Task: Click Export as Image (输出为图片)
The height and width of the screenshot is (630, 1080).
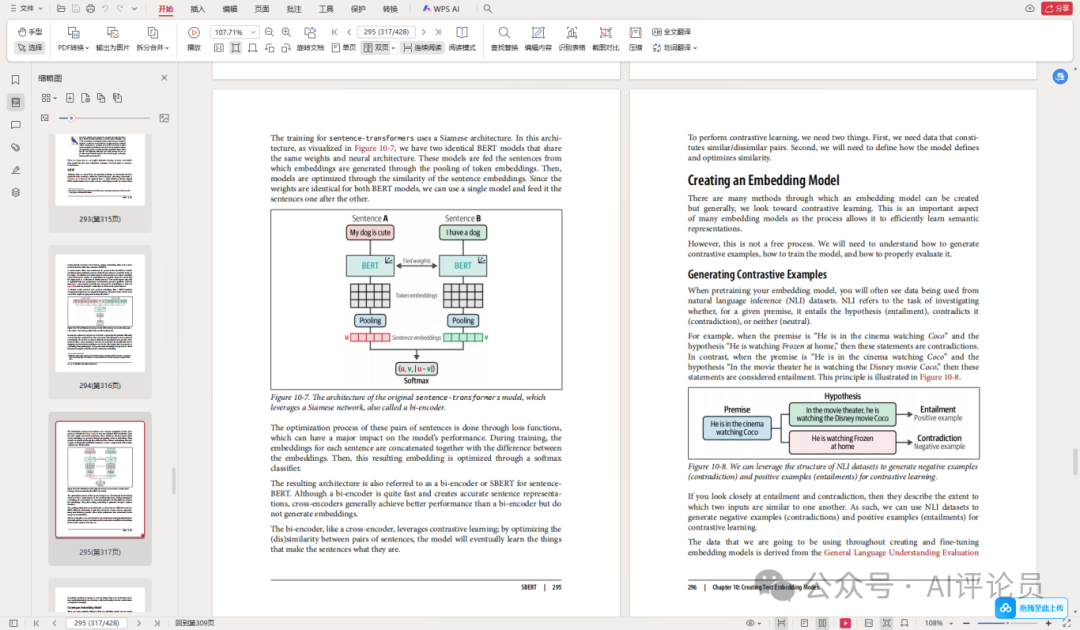Action: [112, 39]
